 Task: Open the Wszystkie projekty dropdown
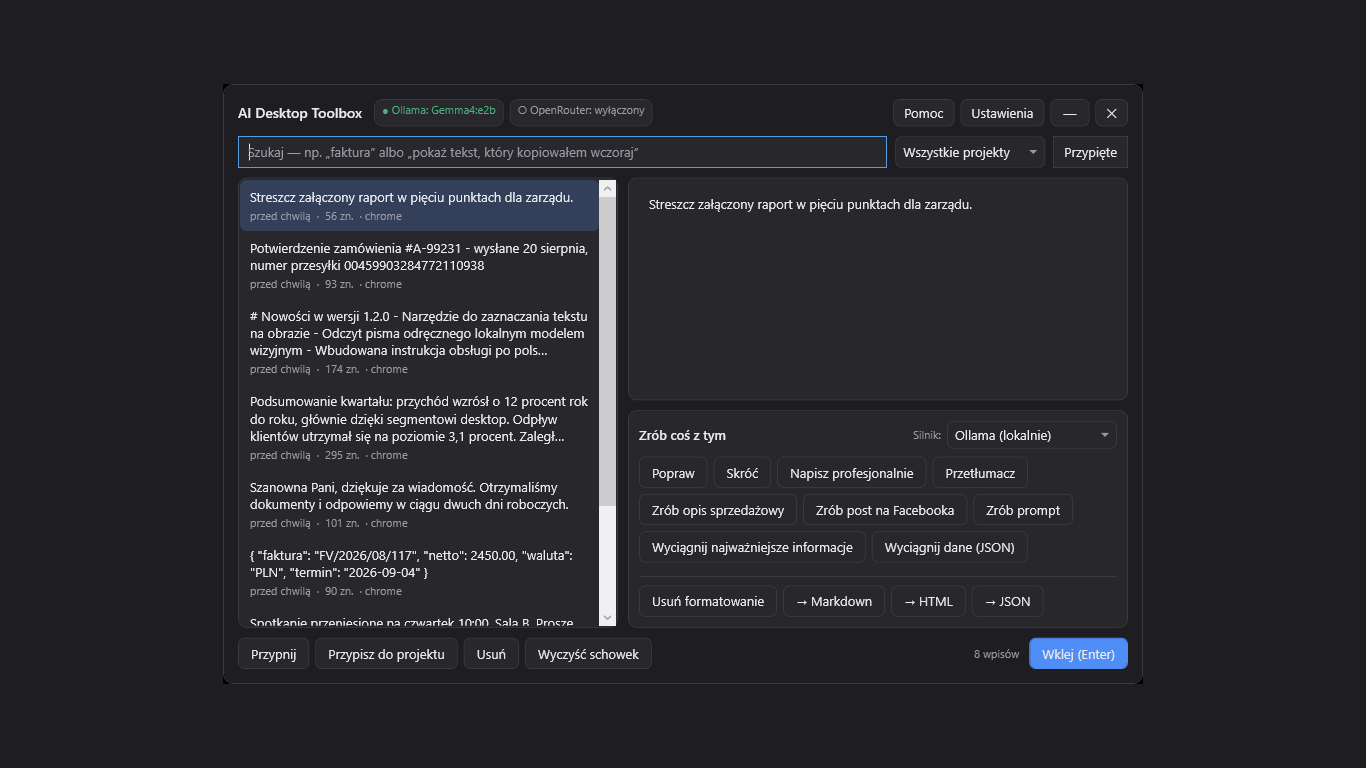click(x=970, y=152)
